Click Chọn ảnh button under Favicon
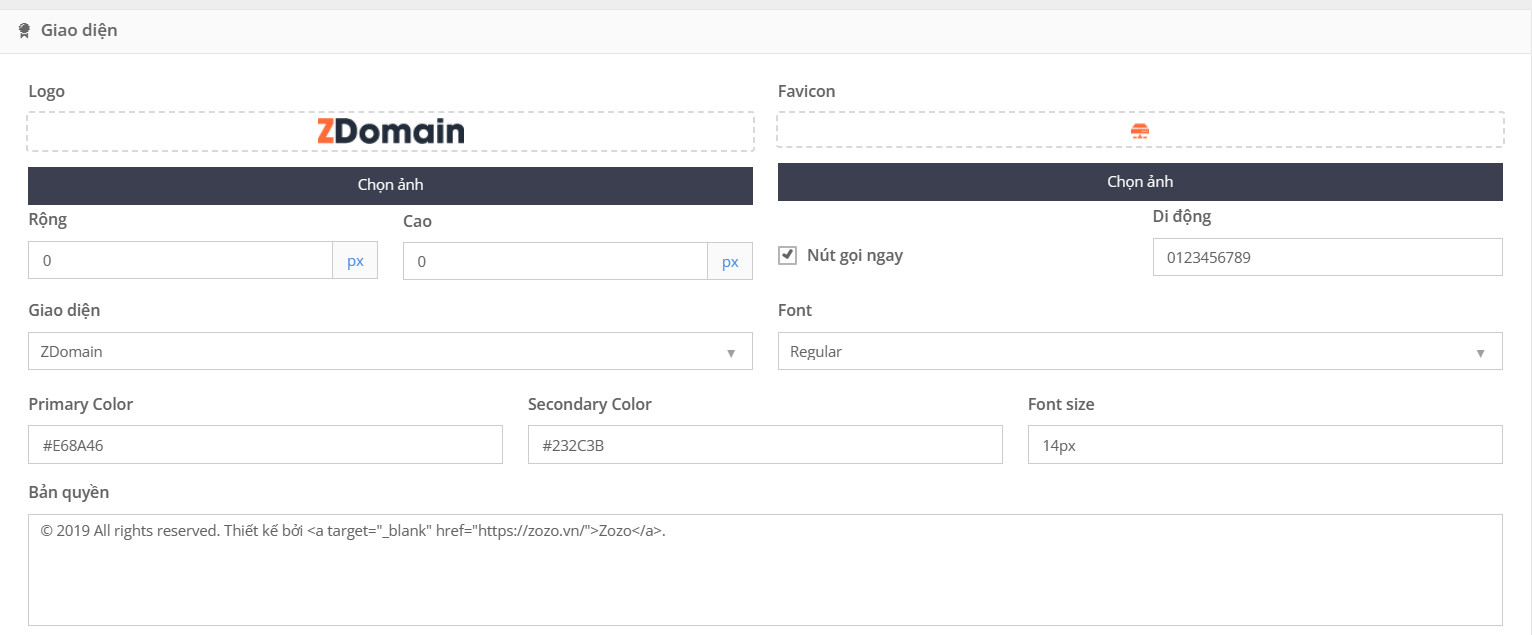 point(1140,182)
